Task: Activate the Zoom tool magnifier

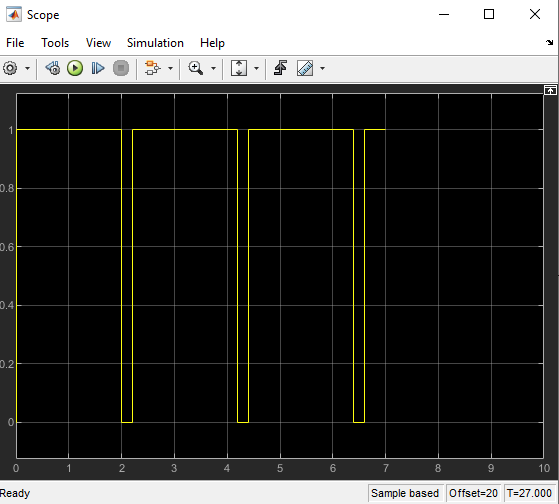Action: click(196, 68)
